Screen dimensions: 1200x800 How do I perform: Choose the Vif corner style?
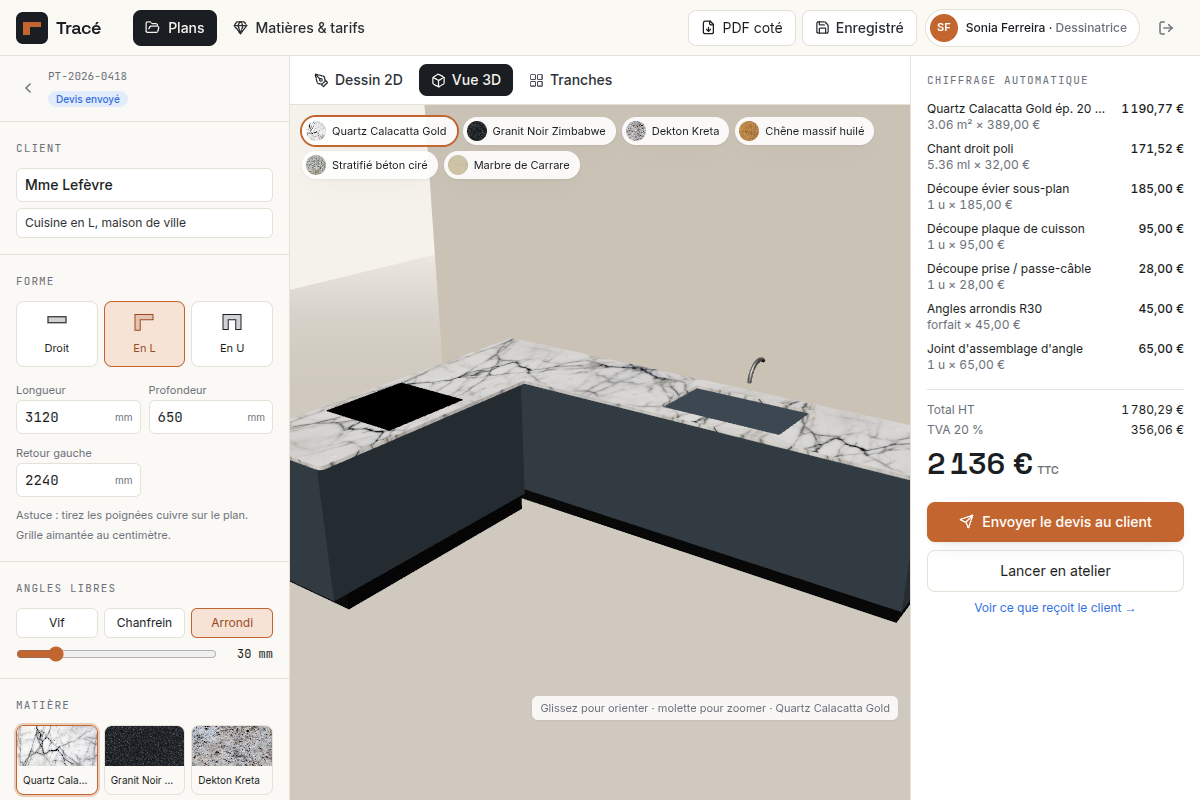57,623
